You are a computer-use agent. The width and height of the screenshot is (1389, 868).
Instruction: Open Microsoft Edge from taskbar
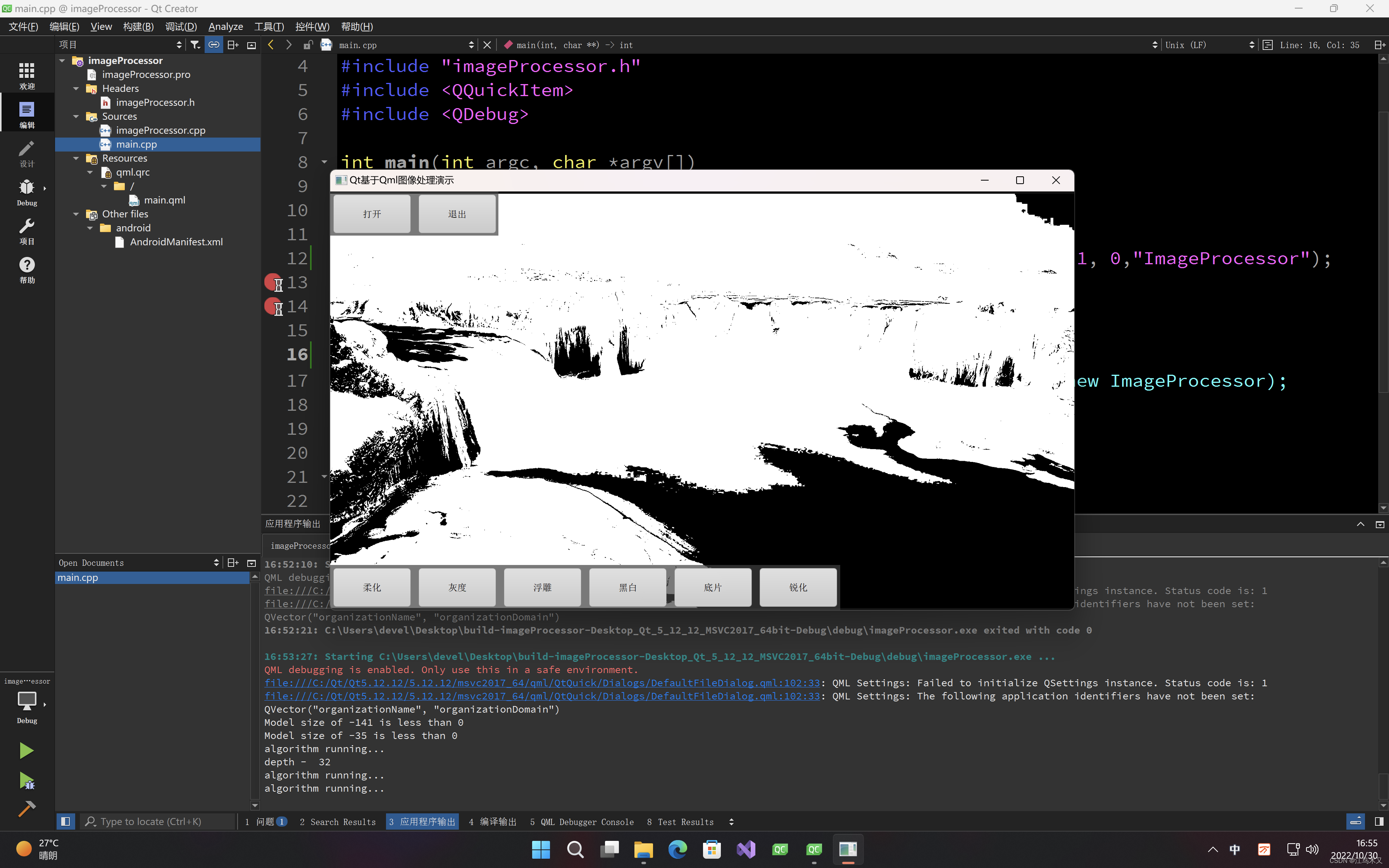tap(677, 849)
